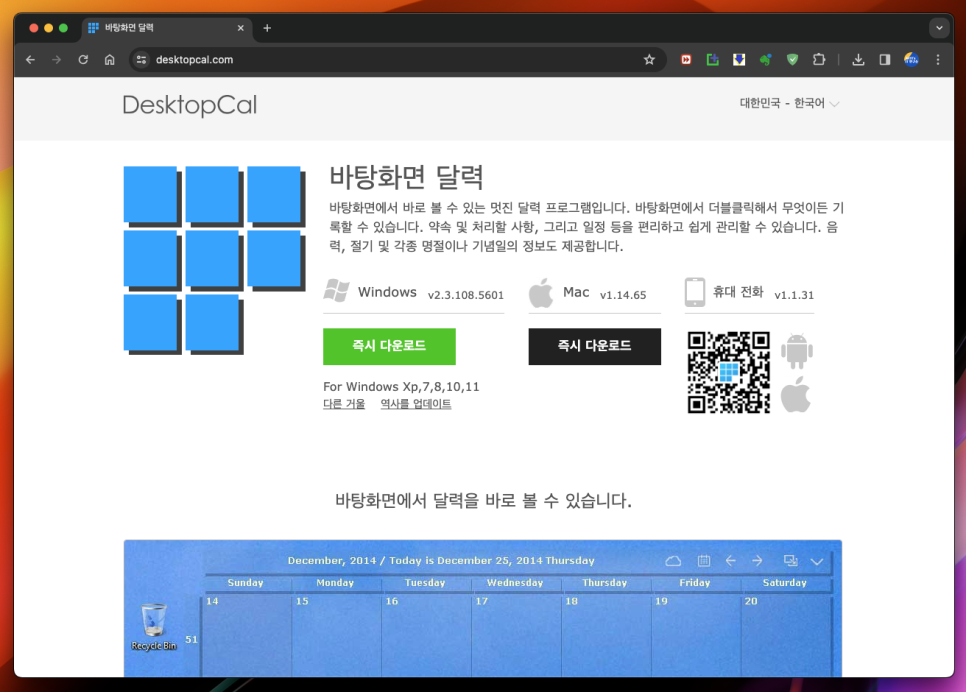Screen dimensions: 966x692
Task: Open the green plus page extension
Action: point(713,60)
